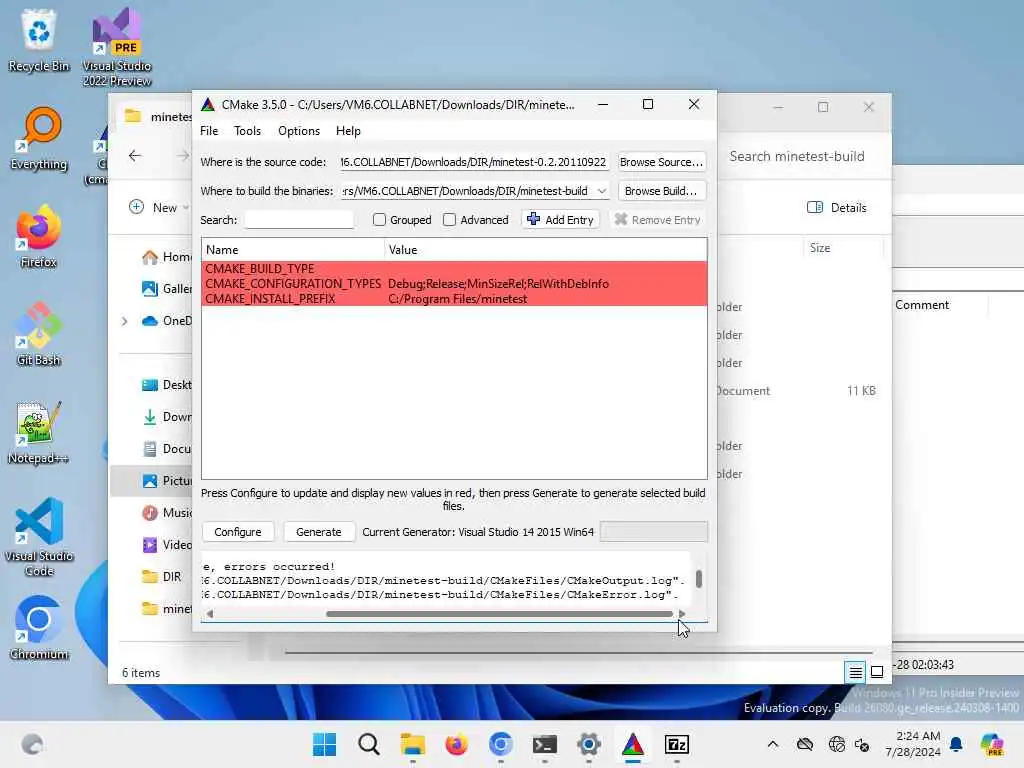Switch Explorer to large icons view
Image resolution: width=1024 pixels, height=768 pixels.
tap(877, 672)
